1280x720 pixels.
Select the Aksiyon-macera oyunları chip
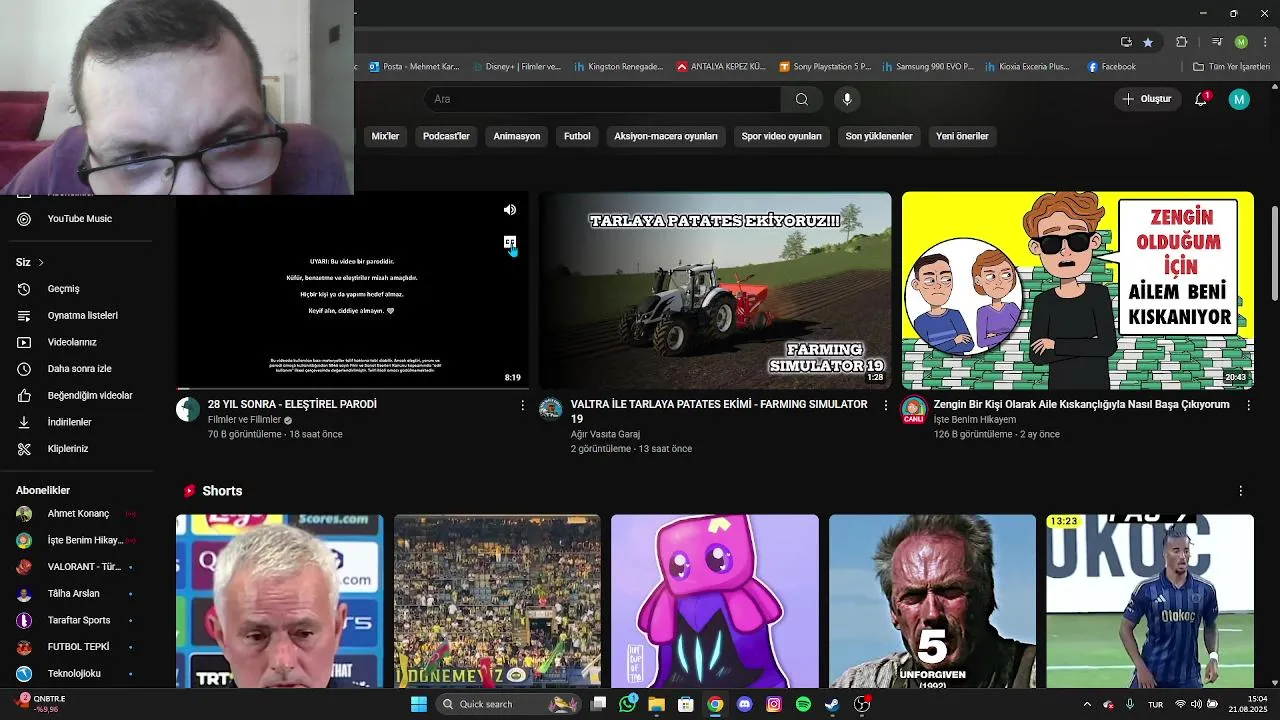[x=666, y=136]
